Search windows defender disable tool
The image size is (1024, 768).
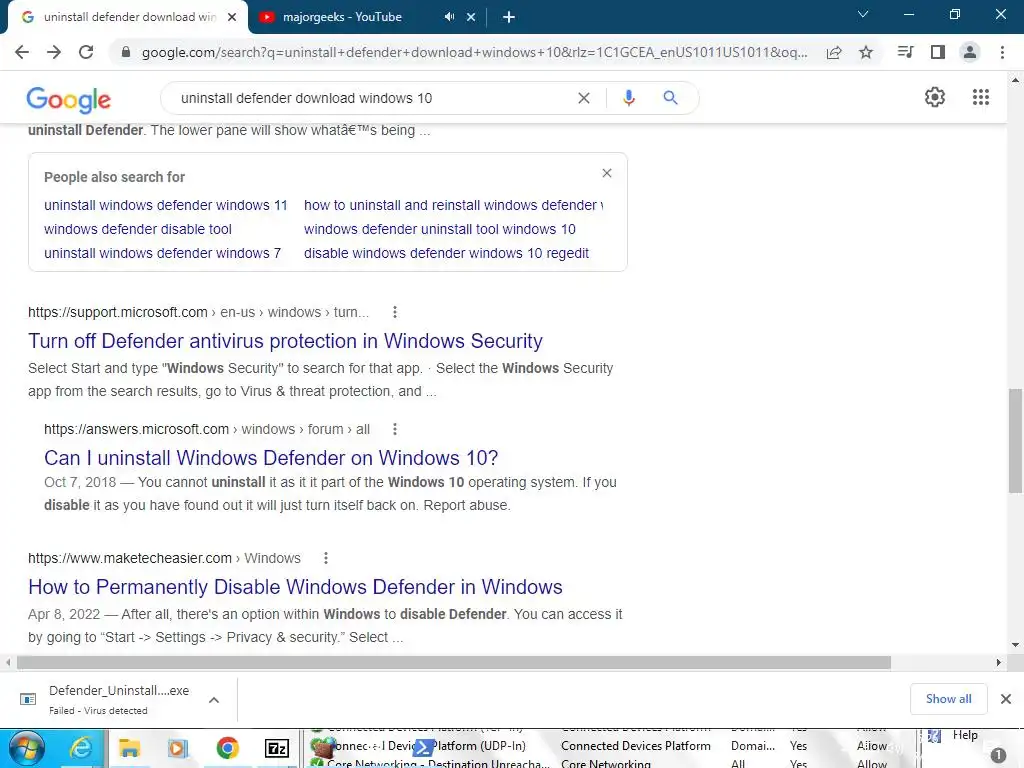[x=138, y=229]
